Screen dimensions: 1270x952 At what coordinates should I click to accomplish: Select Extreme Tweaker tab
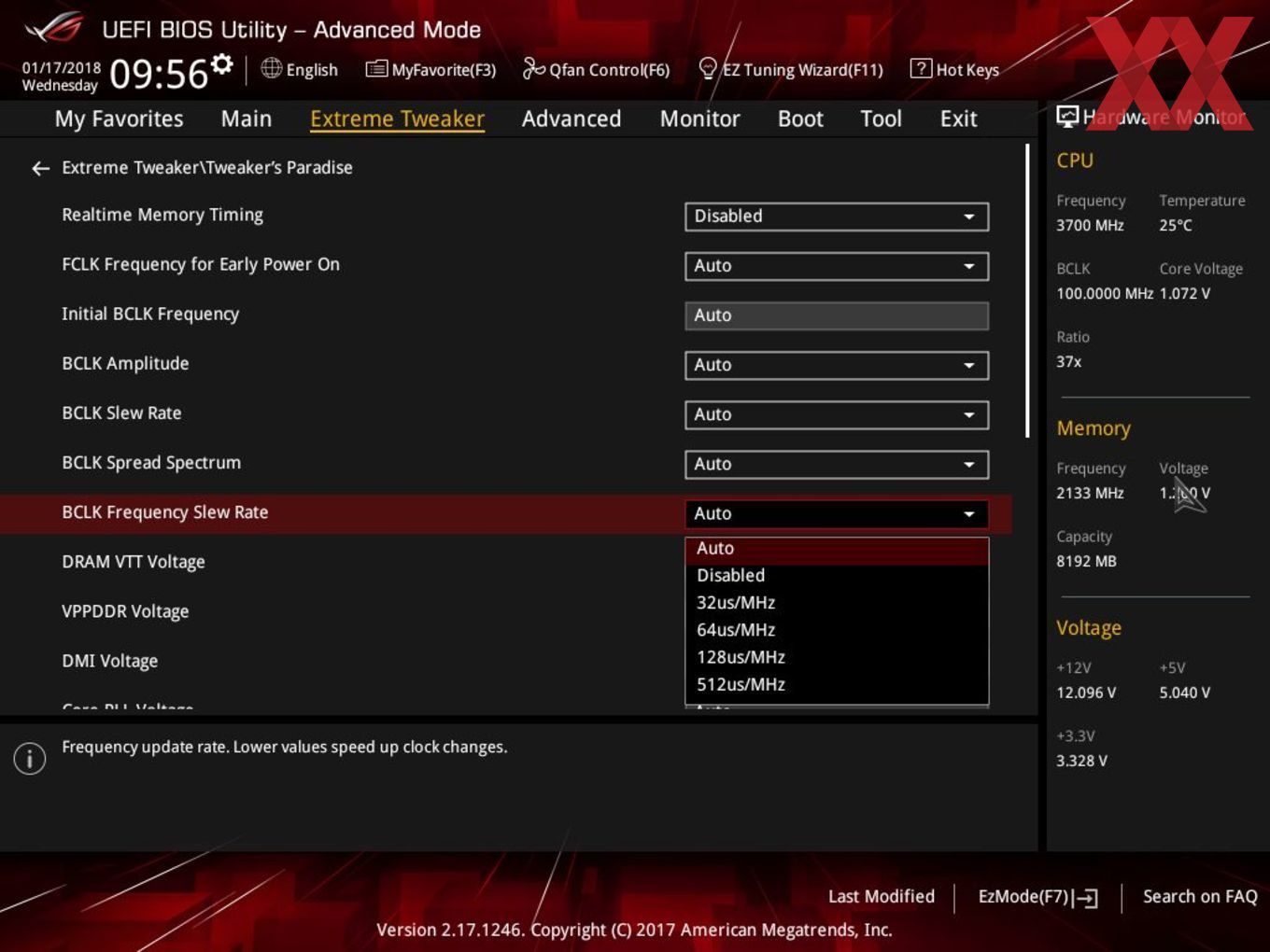[x=397, y=119]
